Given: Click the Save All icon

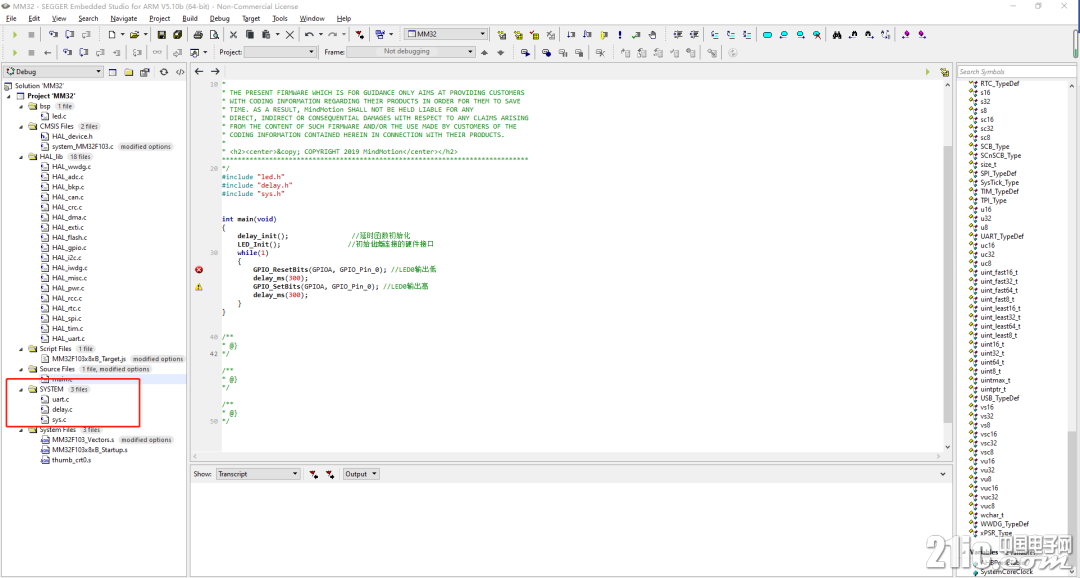Looking at the screenshot, I should pyautogui.click(x=178, y=34).
